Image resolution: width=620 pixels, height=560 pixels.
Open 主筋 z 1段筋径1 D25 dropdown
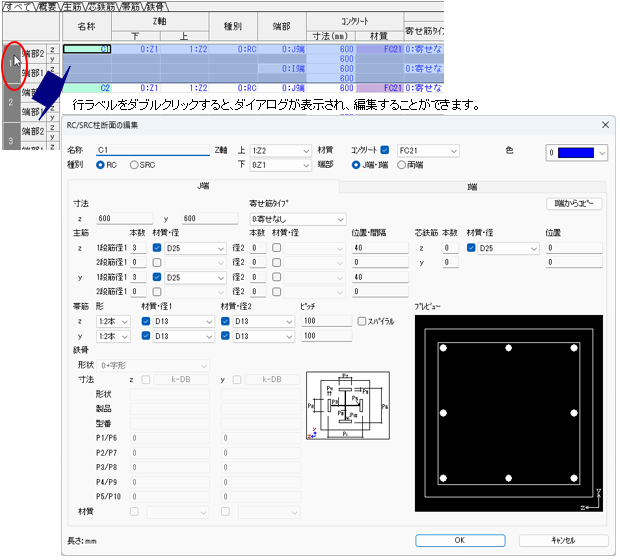coord(195,248)
